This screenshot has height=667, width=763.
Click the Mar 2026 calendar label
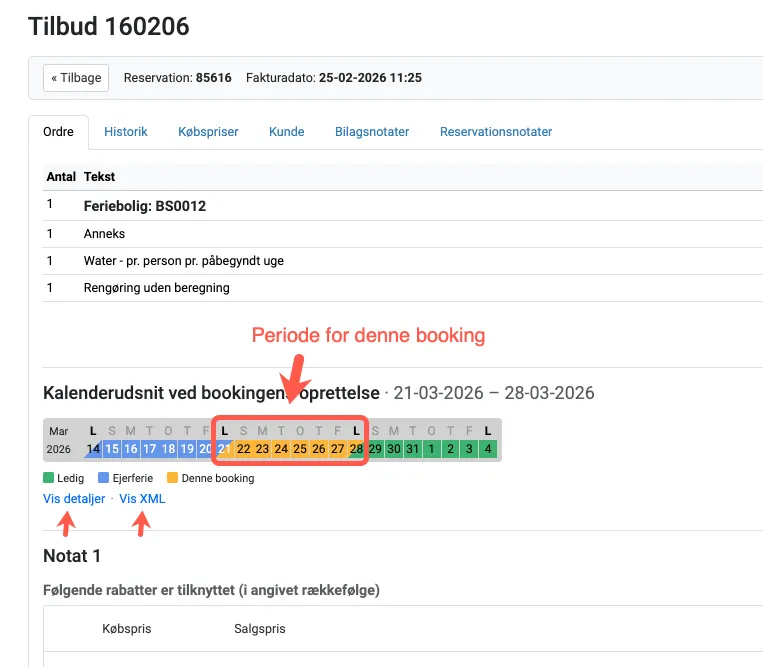click(x=58, y=440)
